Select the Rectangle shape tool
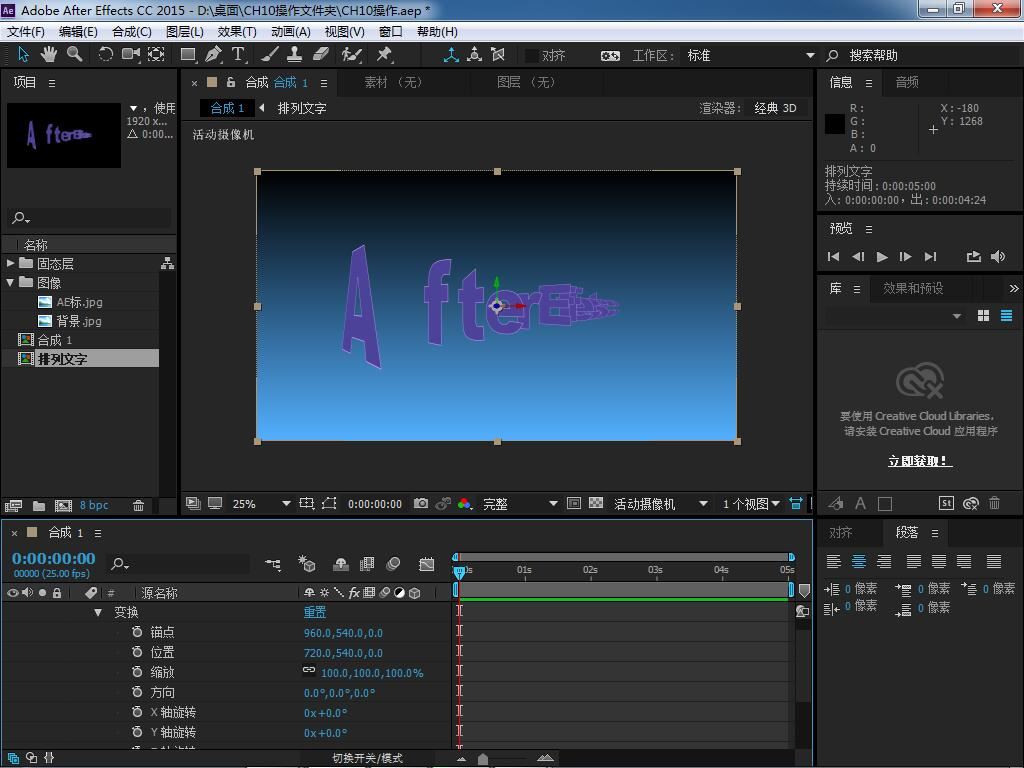This screenshot has height=768, width=1024. point(188,55)
